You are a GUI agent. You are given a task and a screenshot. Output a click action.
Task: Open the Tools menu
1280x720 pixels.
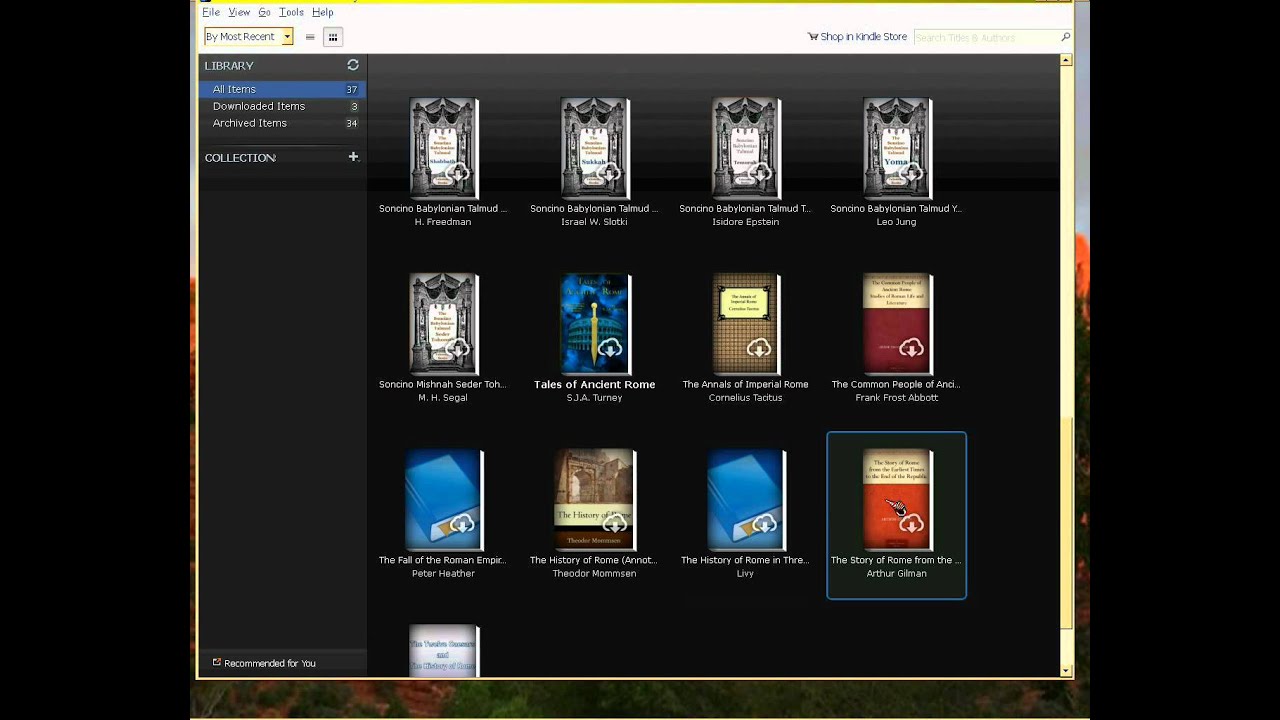coord(291,12)
